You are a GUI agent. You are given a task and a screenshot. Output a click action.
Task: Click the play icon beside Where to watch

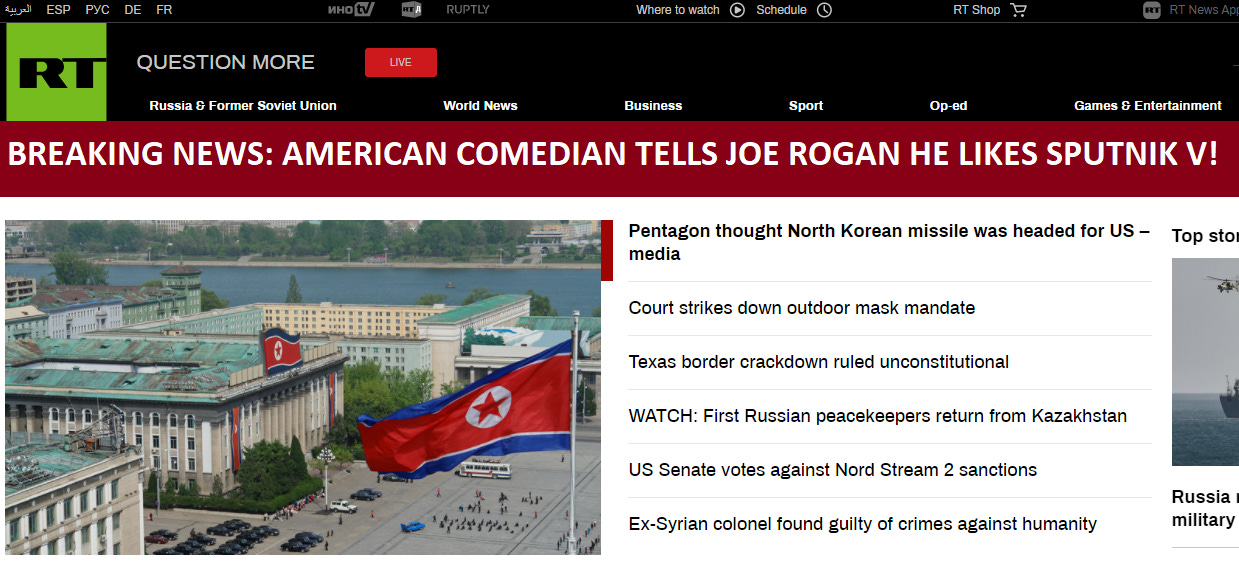click(x=737, y=10)
